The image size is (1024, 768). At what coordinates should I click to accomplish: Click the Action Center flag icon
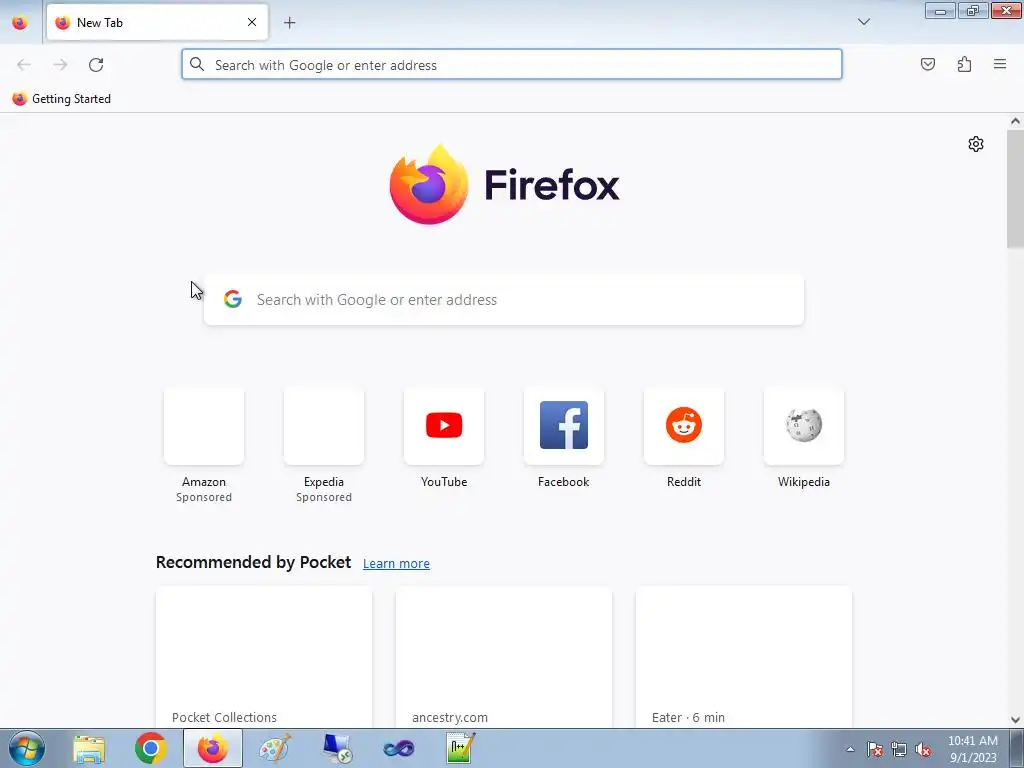tap(875, 749)
